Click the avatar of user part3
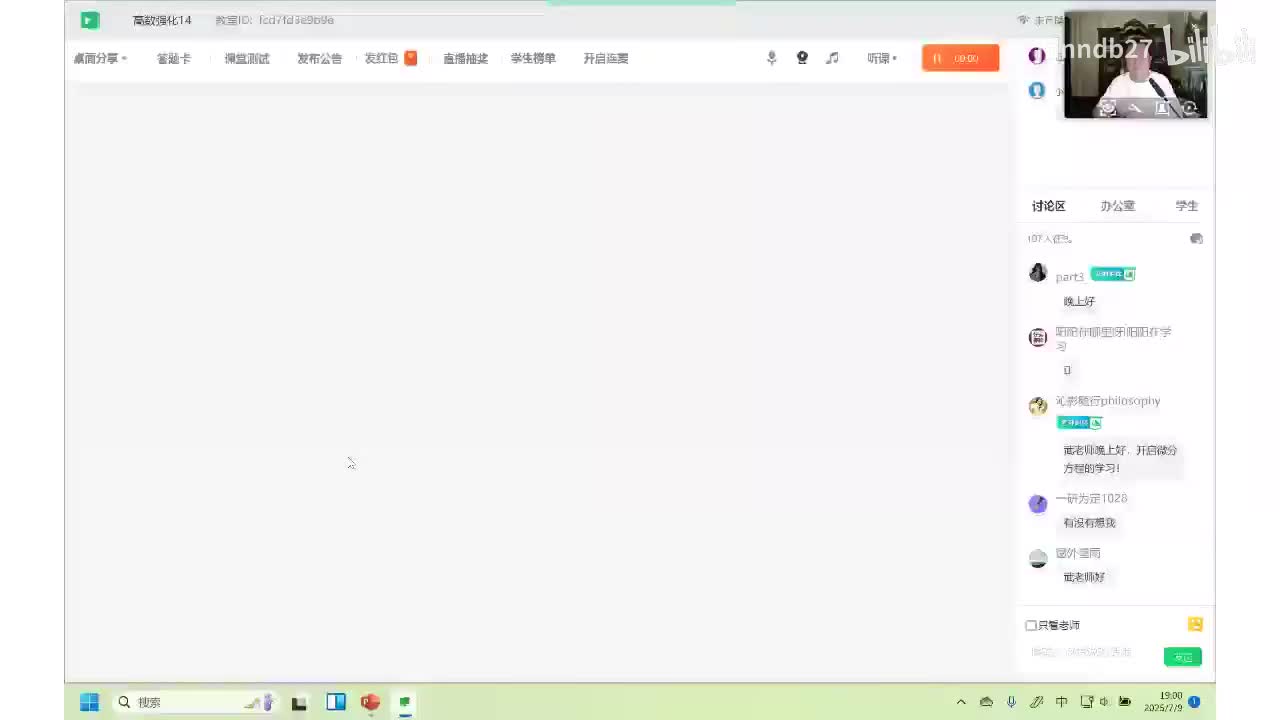 coord(1038,273)
